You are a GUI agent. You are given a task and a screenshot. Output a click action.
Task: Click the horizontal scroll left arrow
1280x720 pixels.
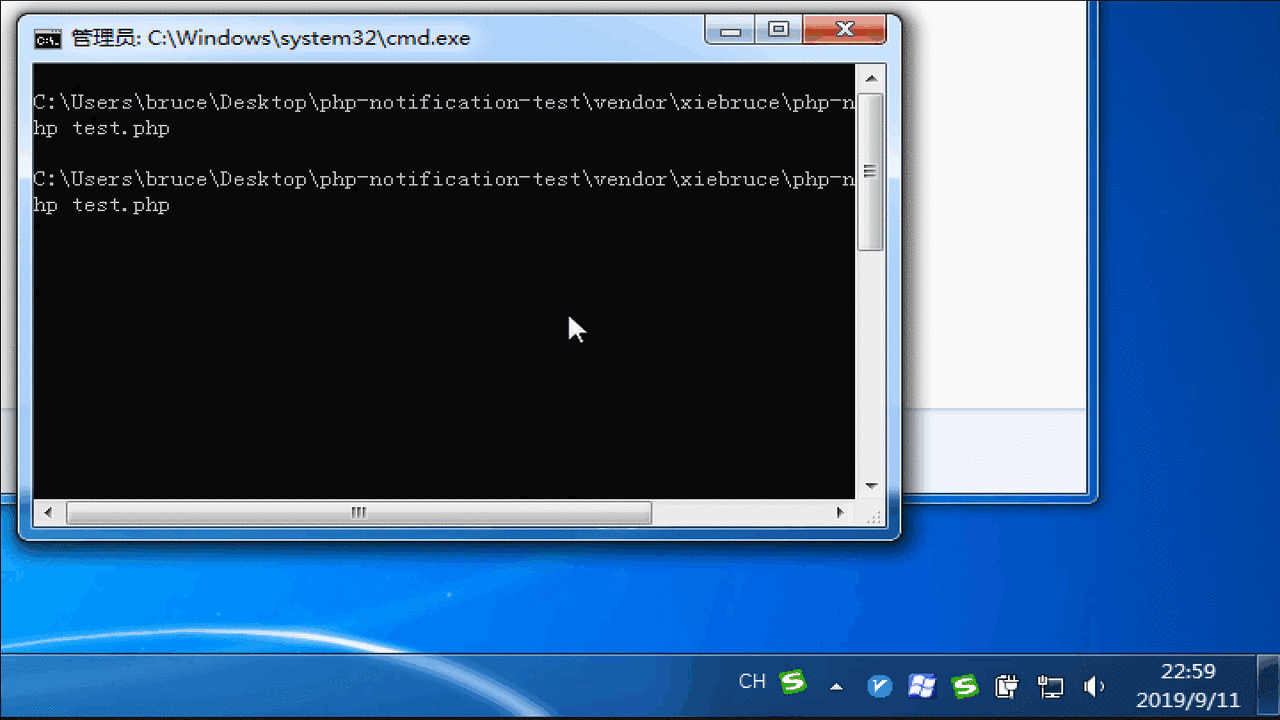point(47,513)
